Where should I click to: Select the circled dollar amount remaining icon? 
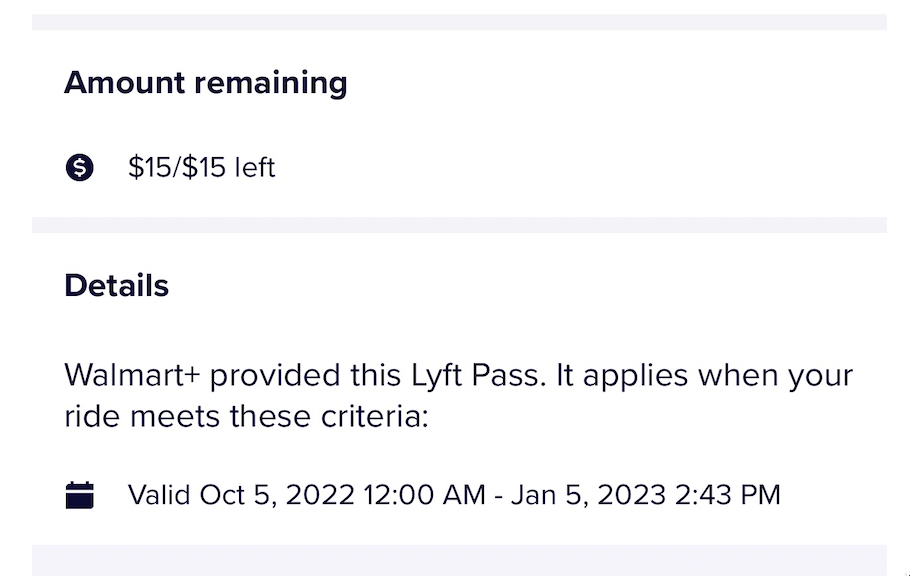pyautogui.click(x=79, y=167)
